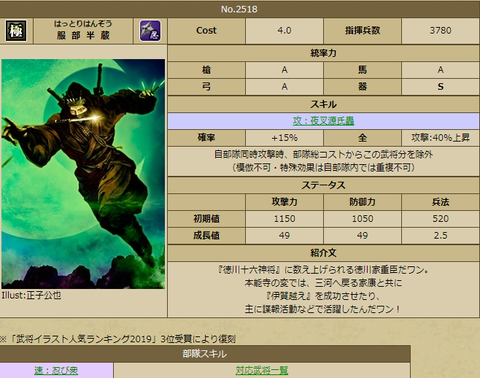Open the 攻：夜叉源氏轟 skill link
The width and height of the screenshot is (480, 378).
[323, 121]
